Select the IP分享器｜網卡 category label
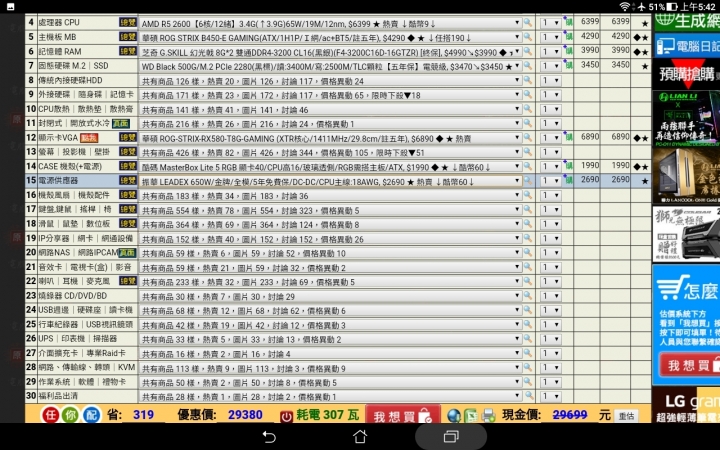Screen dimensions: 720x450 (85, 238)
